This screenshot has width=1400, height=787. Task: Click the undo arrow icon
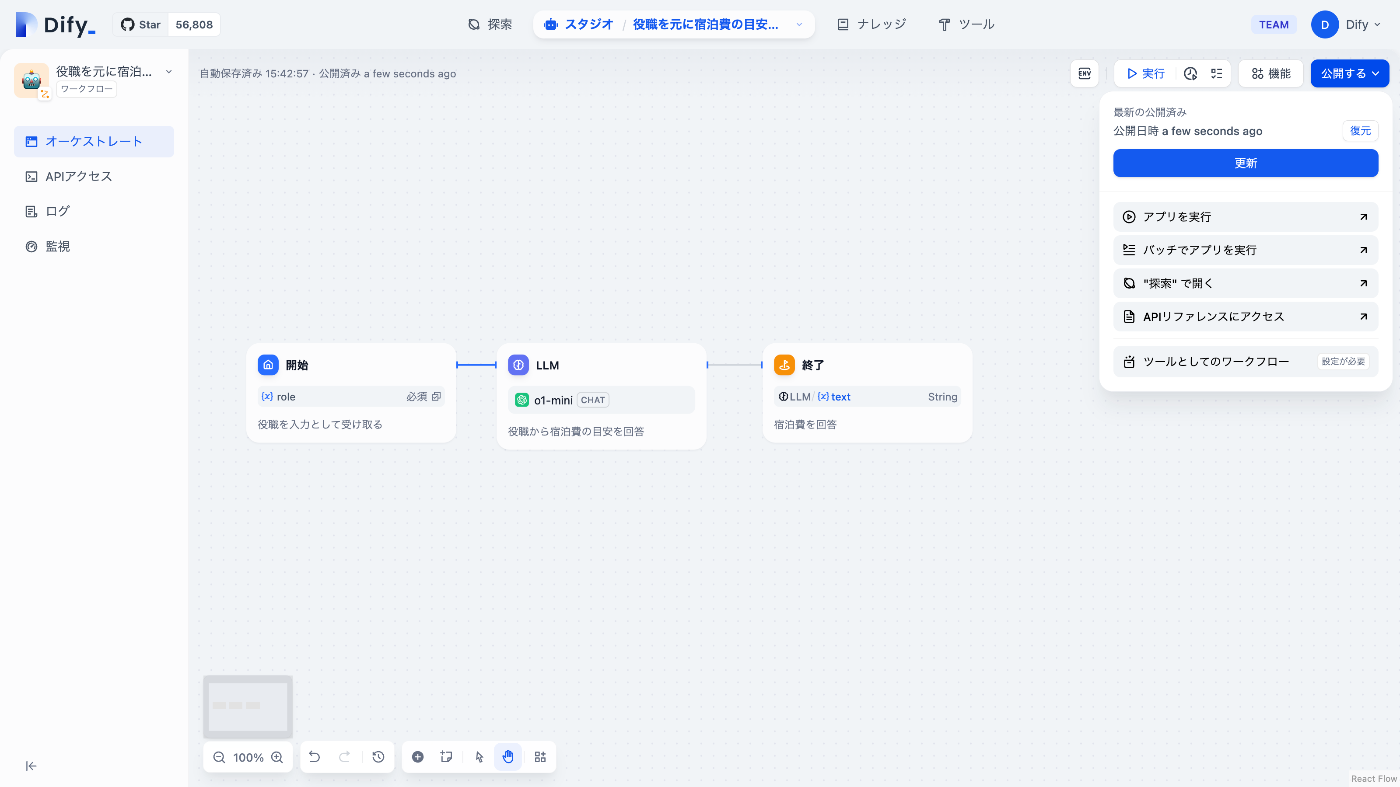tap(314, 757)
